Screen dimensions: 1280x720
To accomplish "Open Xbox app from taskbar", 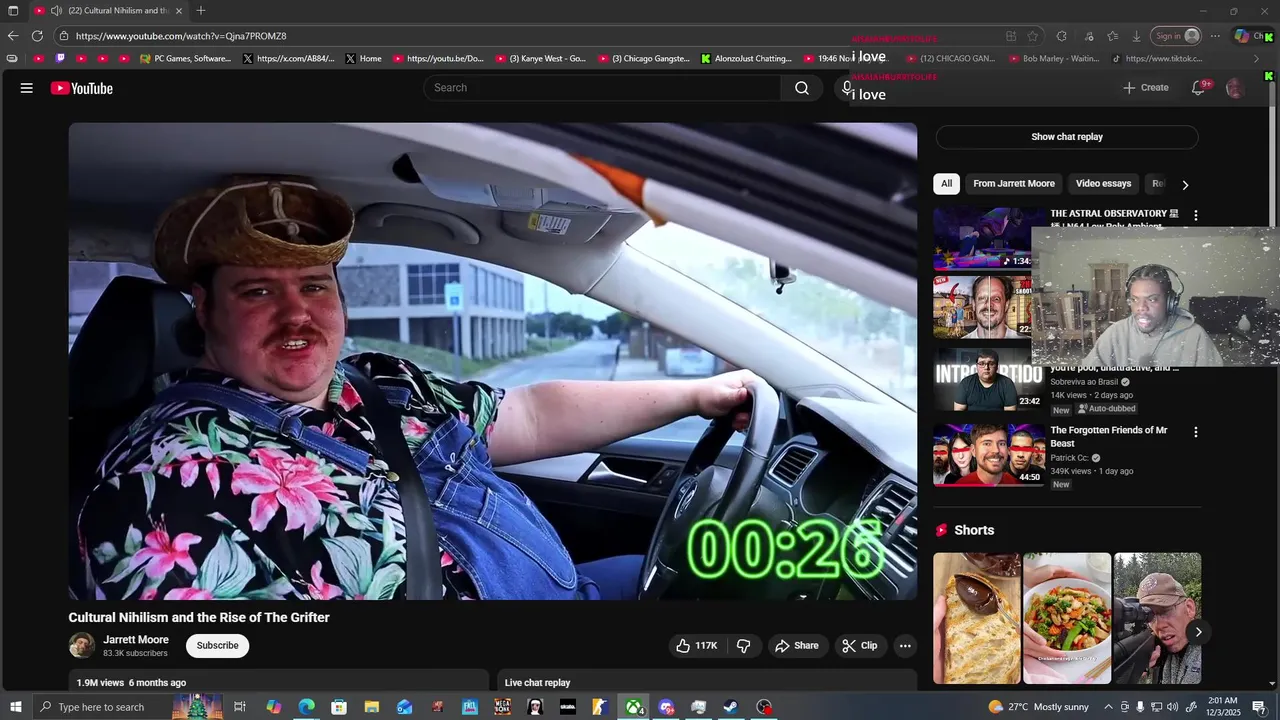I will point(634,707).
